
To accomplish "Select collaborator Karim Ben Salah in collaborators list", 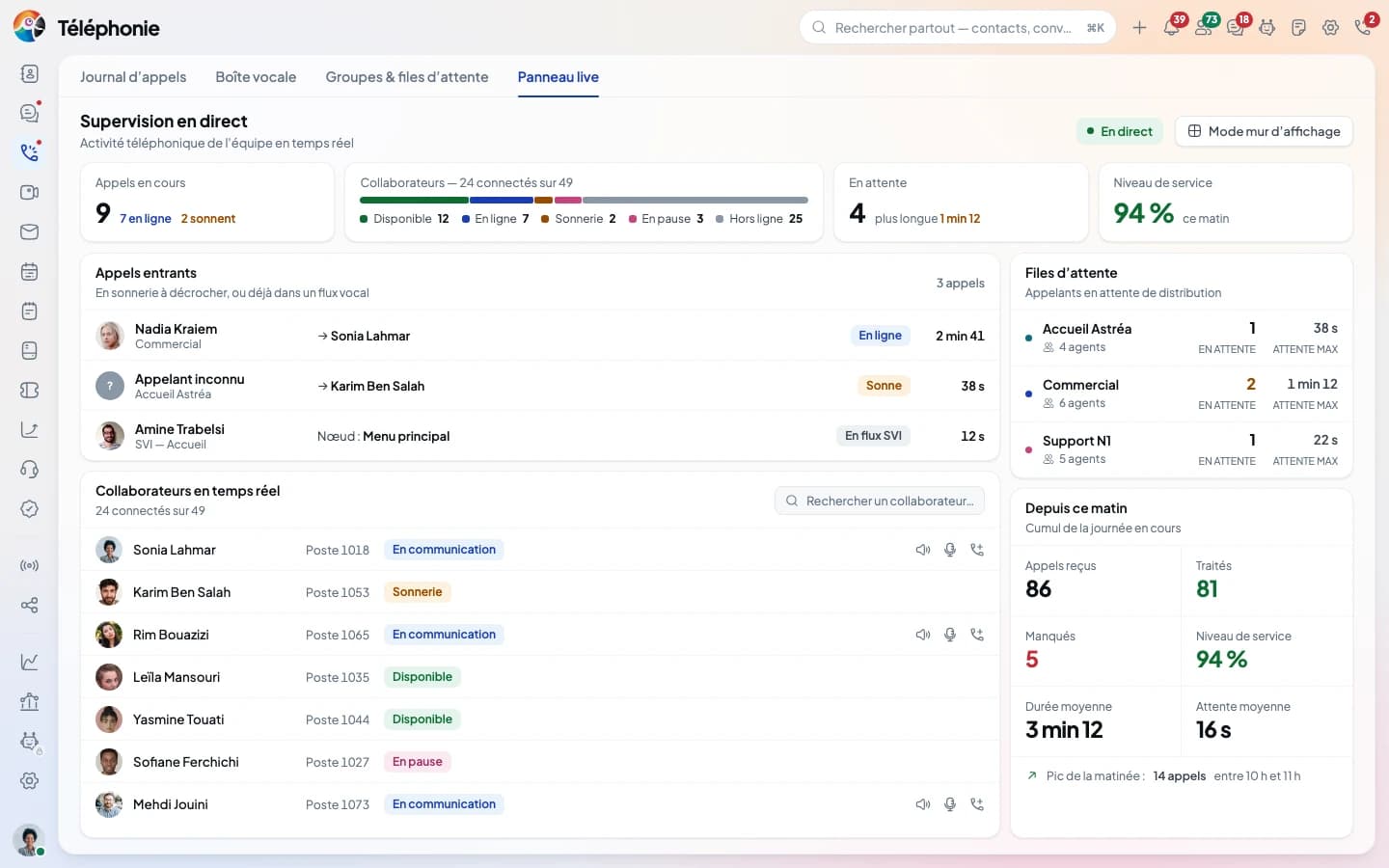I will click(x=540, y=592).
